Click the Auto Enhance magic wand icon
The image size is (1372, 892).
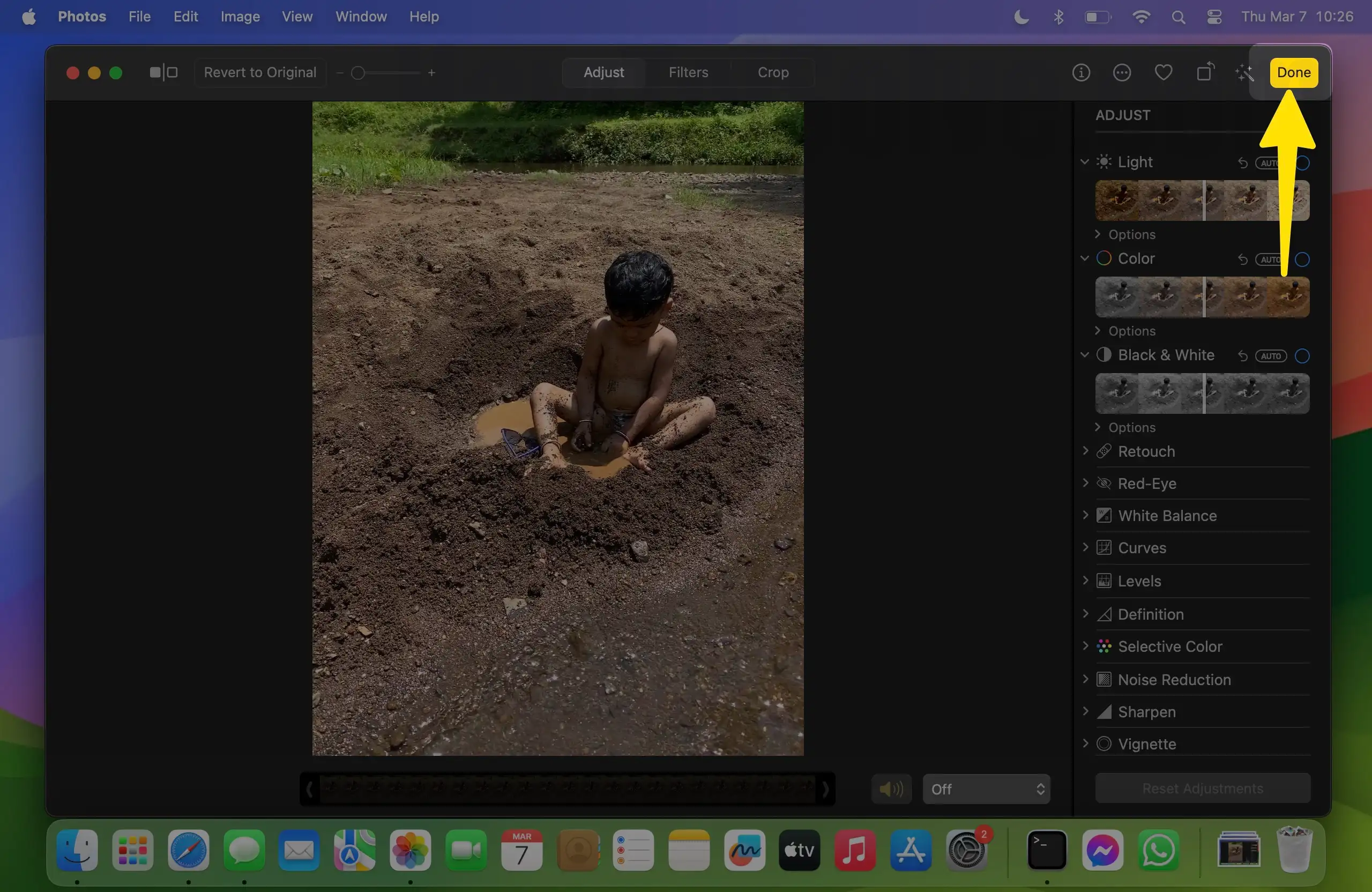[1244, 73]
